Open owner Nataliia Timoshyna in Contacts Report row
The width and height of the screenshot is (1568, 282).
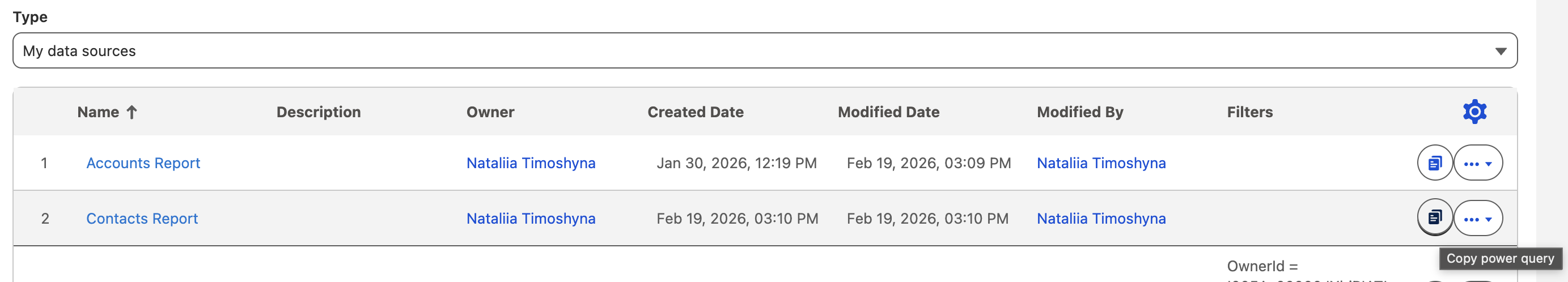coord(531,219)
